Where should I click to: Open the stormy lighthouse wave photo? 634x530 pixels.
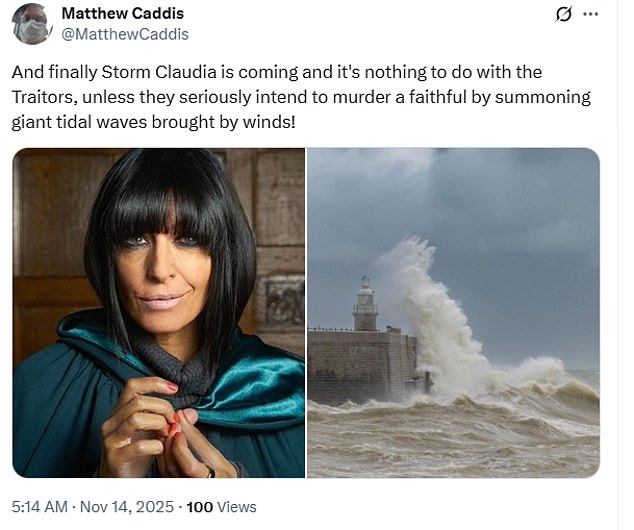coord(453,313)
